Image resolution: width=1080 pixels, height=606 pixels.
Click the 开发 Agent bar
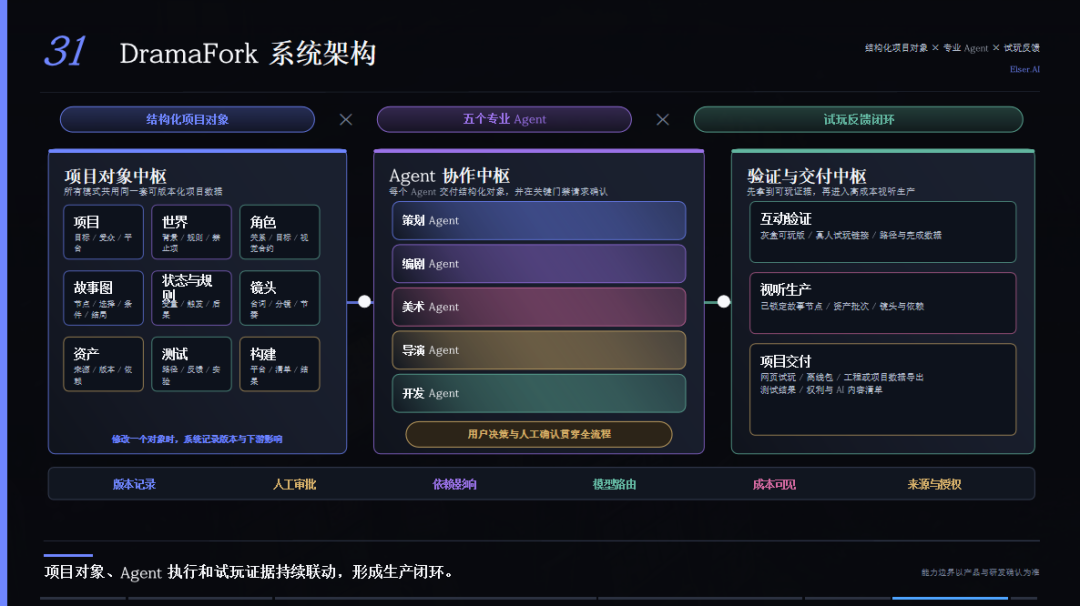pyautogui.click(x=539, y=393)
